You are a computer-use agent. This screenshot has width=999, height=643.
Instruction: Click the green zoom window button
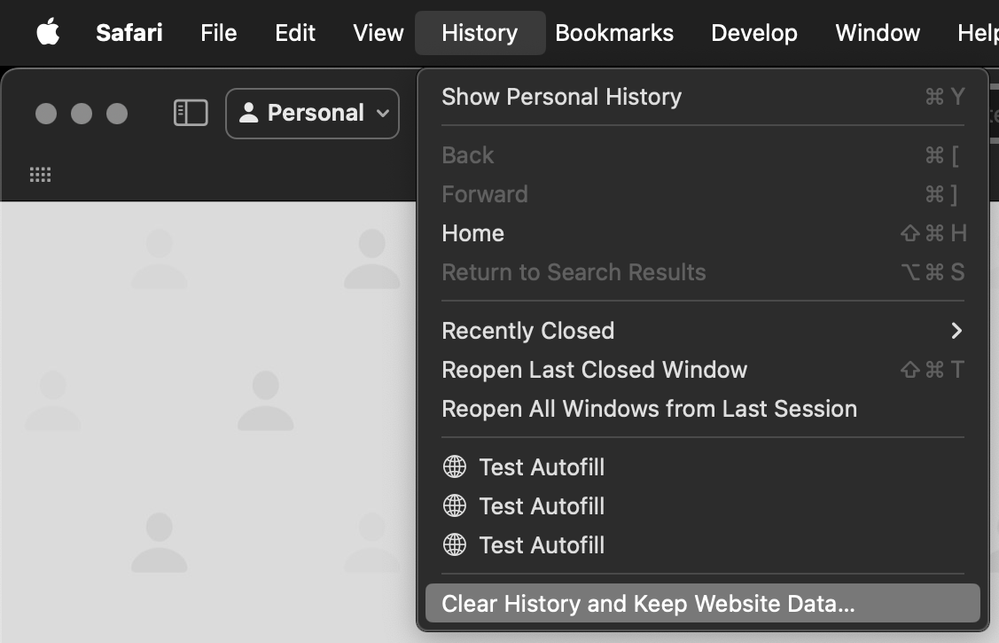(x=117, y=113)
